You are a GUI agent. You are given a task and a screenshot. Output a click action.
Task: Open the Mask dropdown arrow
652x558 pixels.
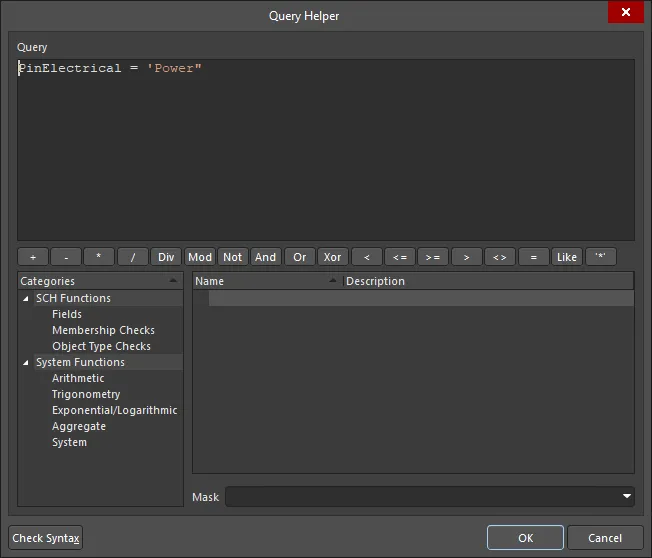coord(627,496)
